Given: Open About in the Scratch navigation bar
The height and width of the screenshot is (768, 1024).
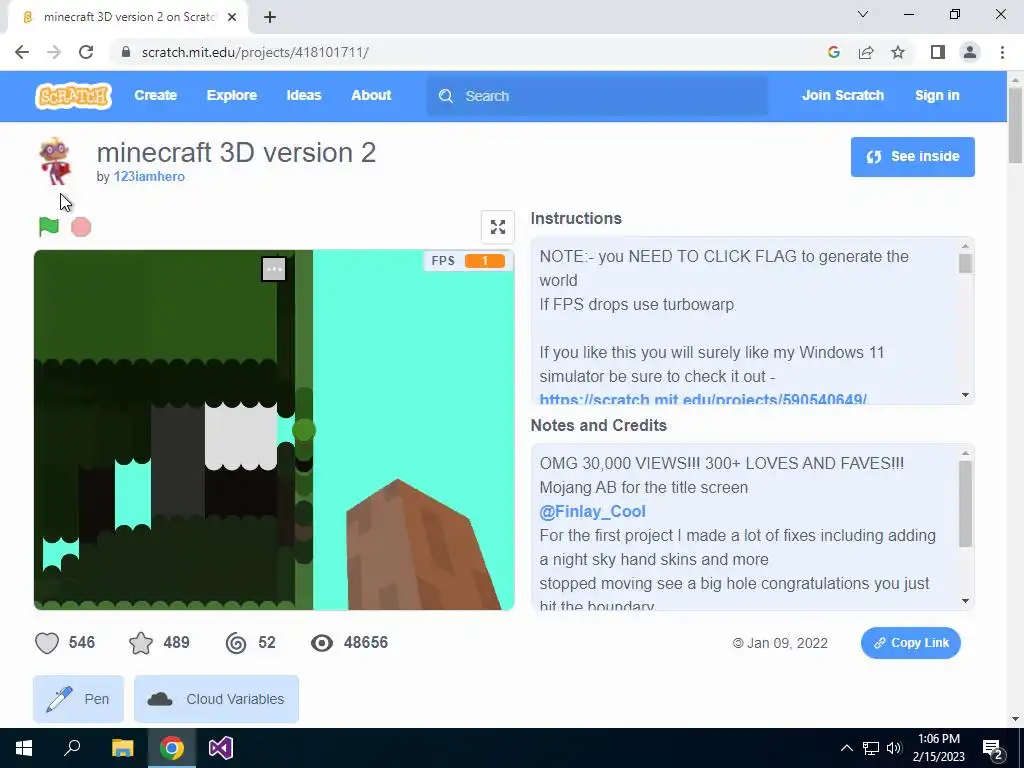Looking at the screenshot, I should click(x=371, y=95).
